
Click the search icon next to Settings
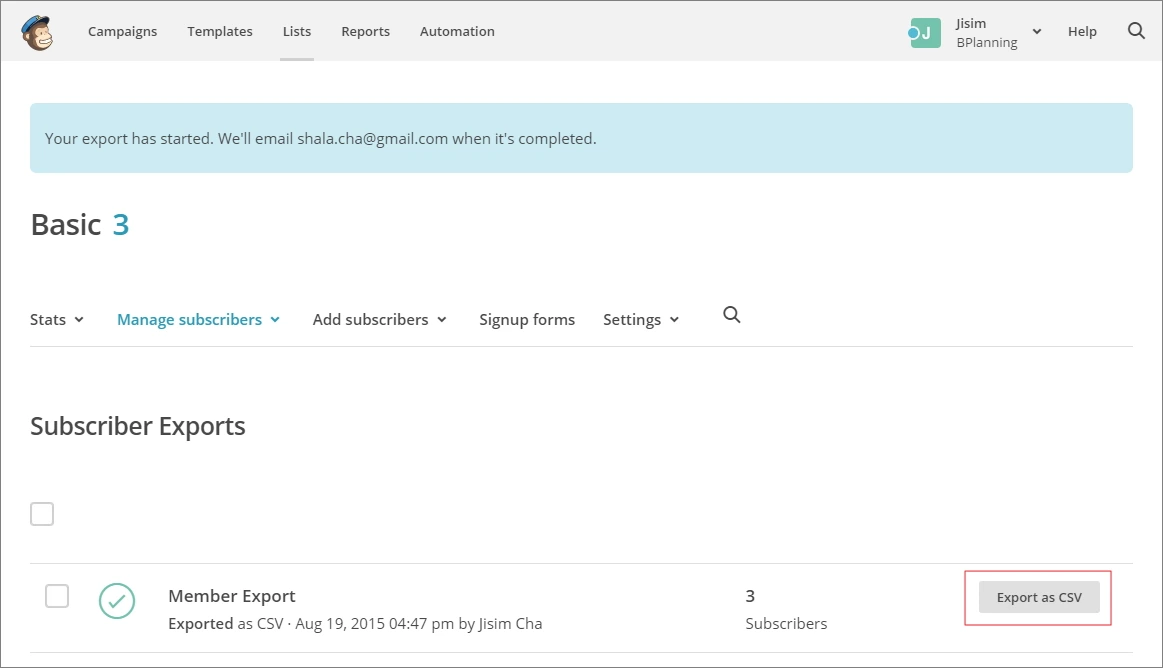pos(731,314)
